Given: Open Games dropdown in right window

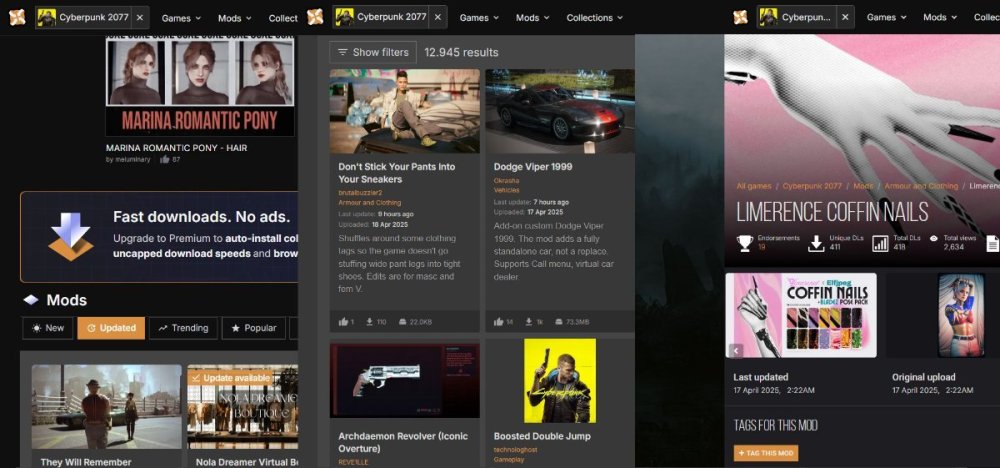Looking at the screenshot, I should coord(886,18).
